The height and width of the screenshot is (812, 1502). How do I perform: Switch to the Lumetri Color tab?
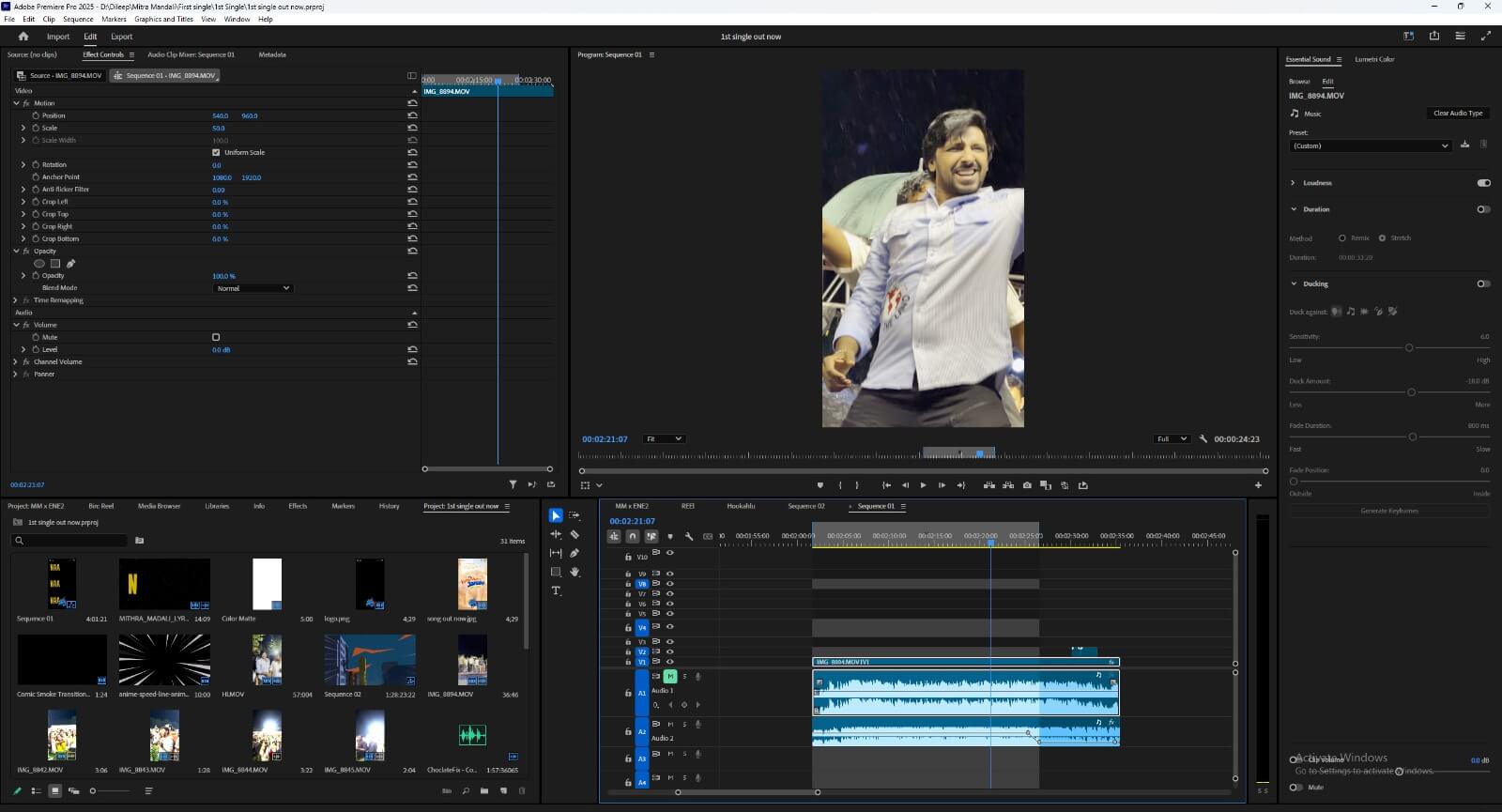tap(1374, 59)
